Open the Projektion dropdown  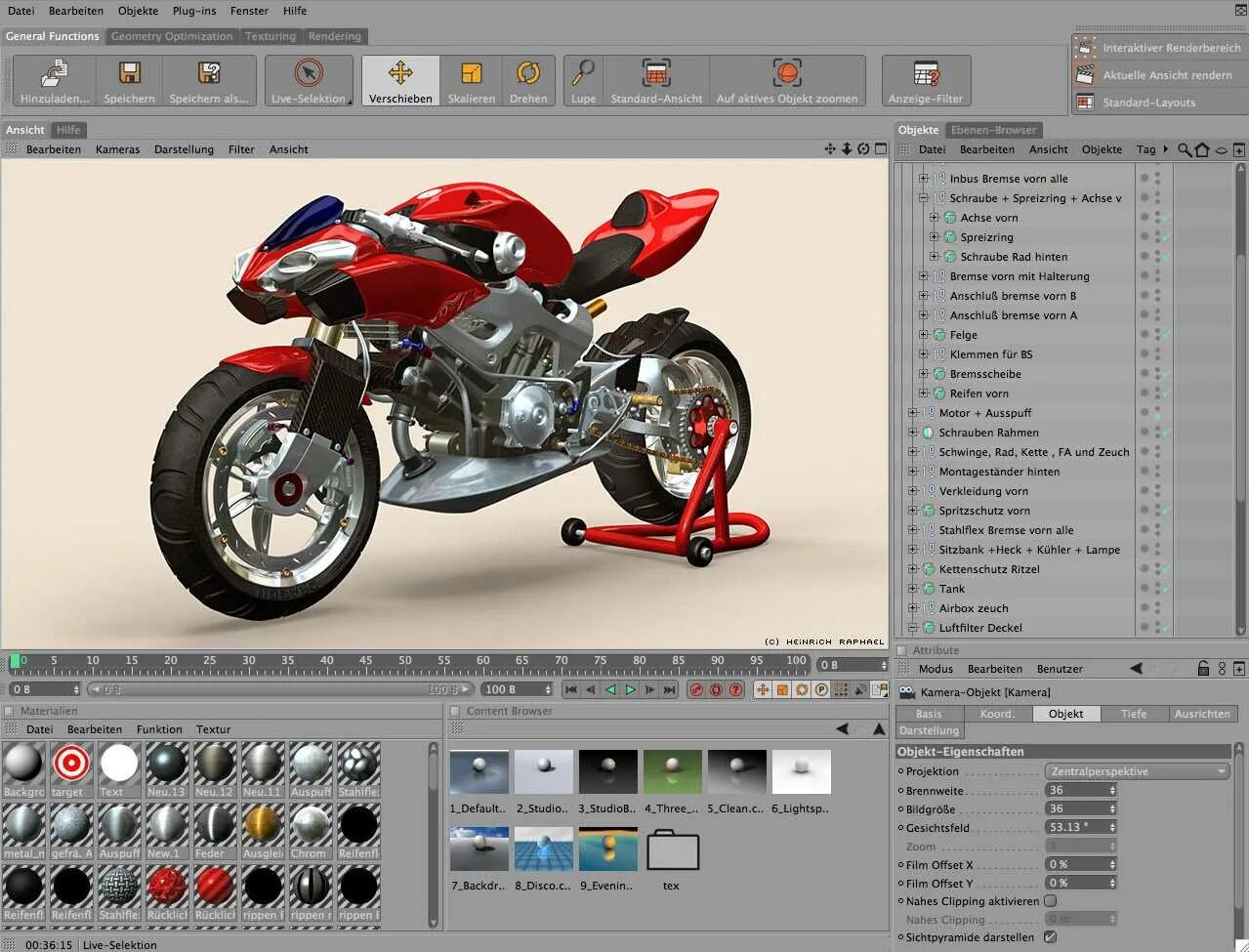tap(1137, 771)
